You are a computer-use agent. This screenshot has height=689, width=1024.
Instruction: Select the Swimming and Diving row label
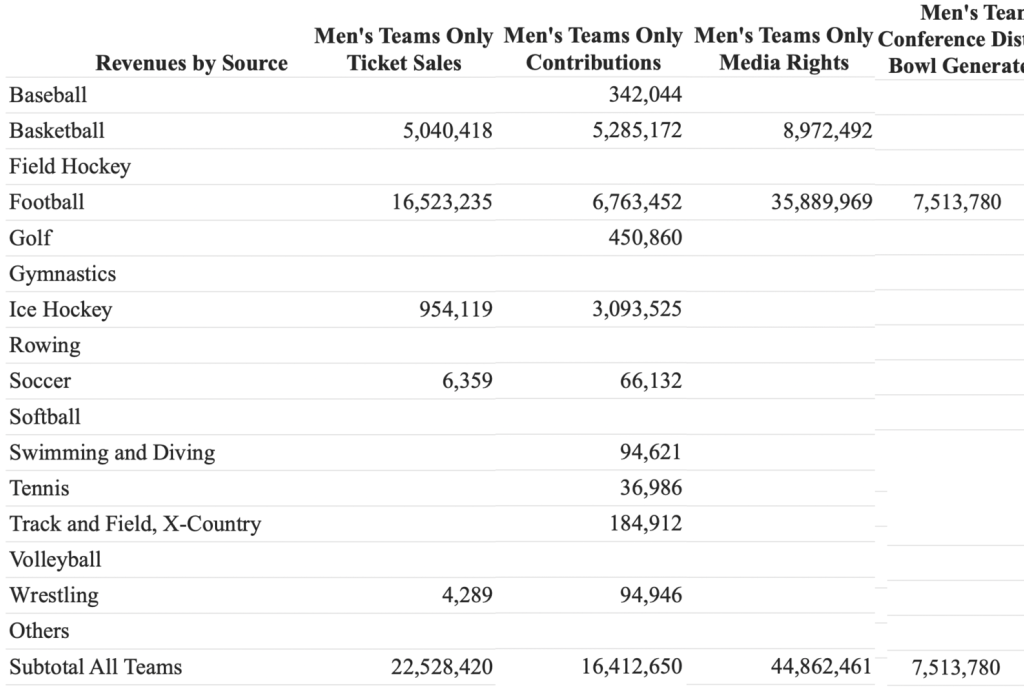point(112,453)
